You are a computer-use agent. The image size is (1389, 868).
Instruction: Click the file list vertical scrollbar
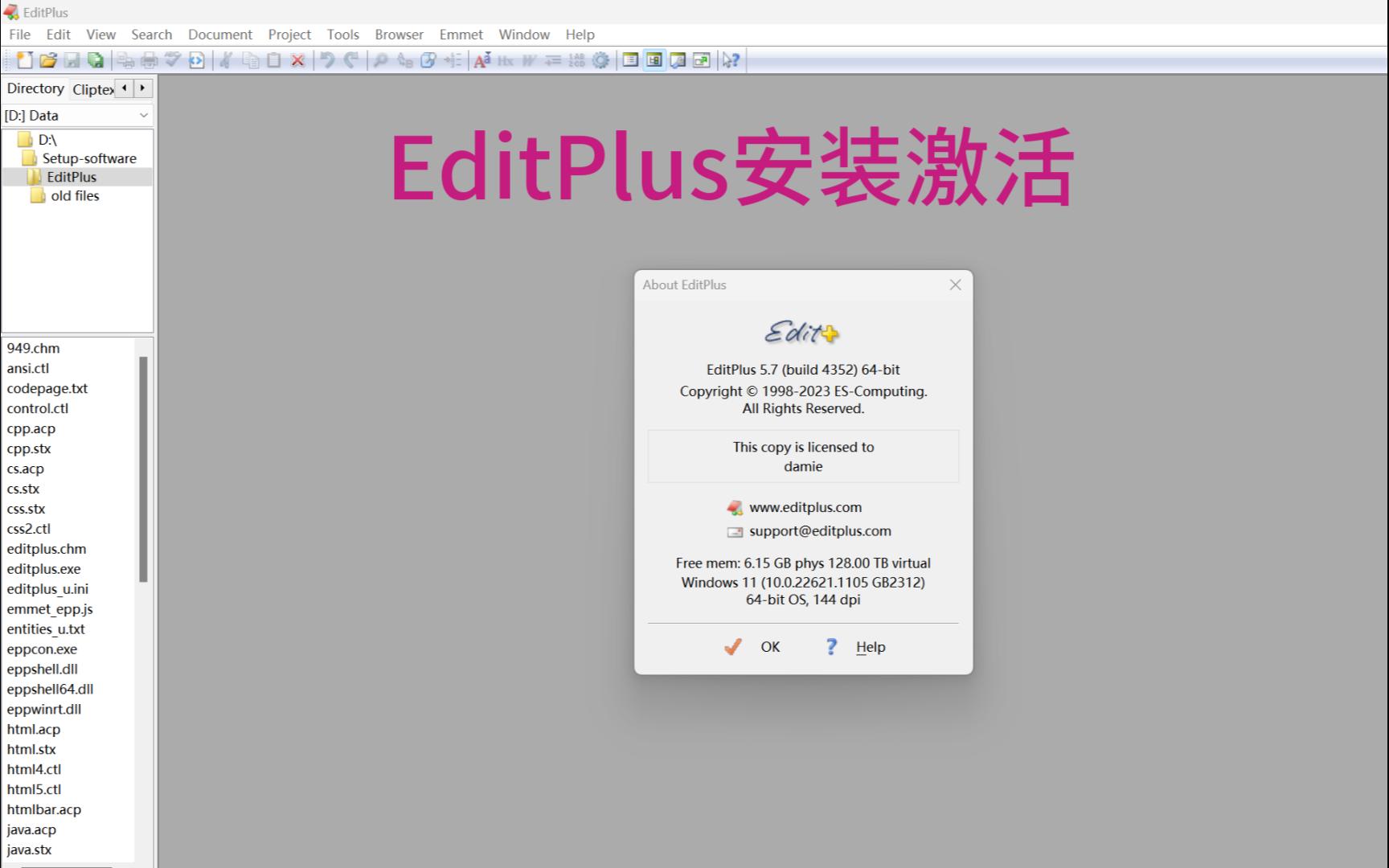(143, 469)
